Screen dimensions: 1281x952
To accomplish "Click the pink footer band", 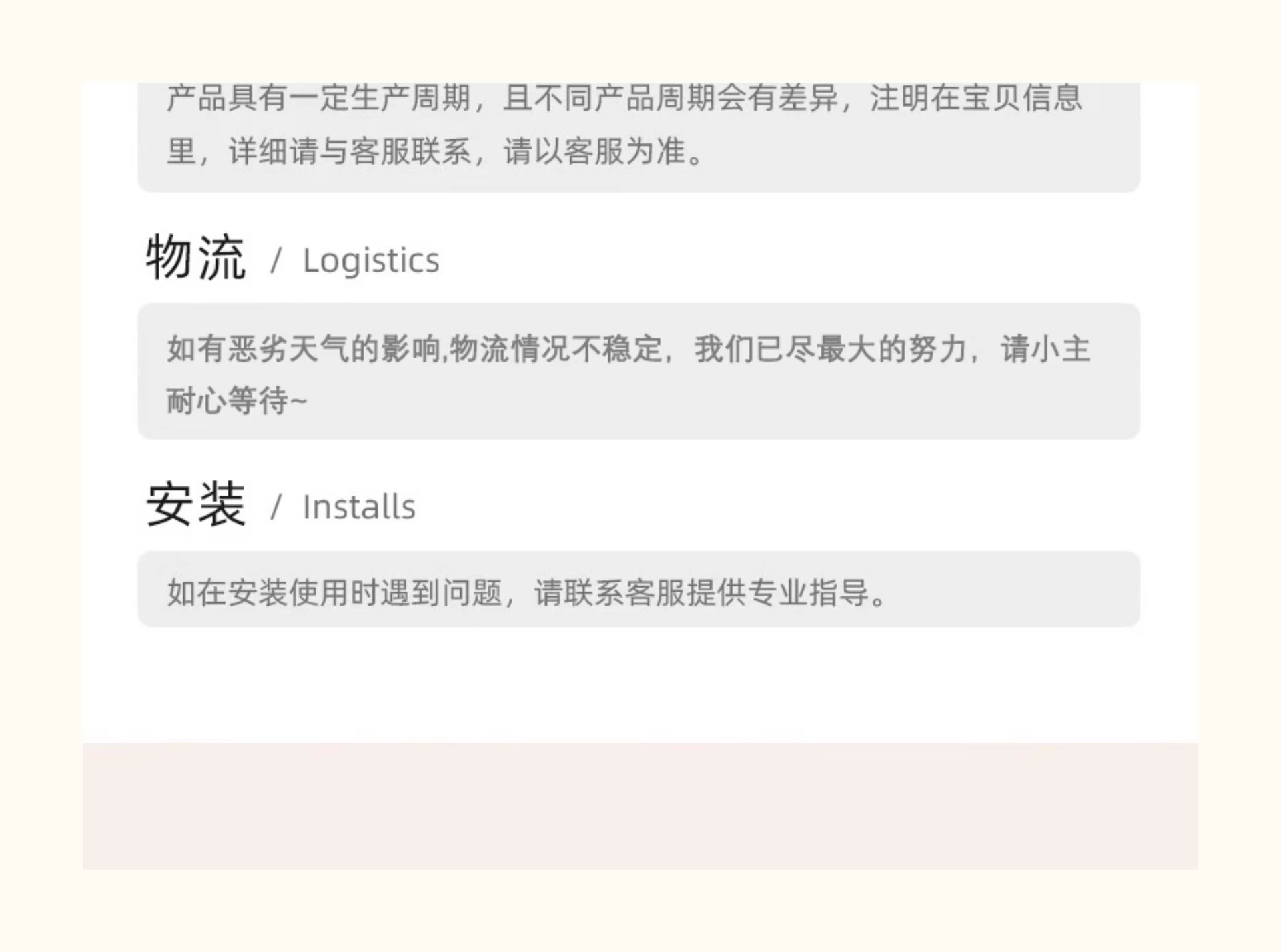I will (640, 806).
